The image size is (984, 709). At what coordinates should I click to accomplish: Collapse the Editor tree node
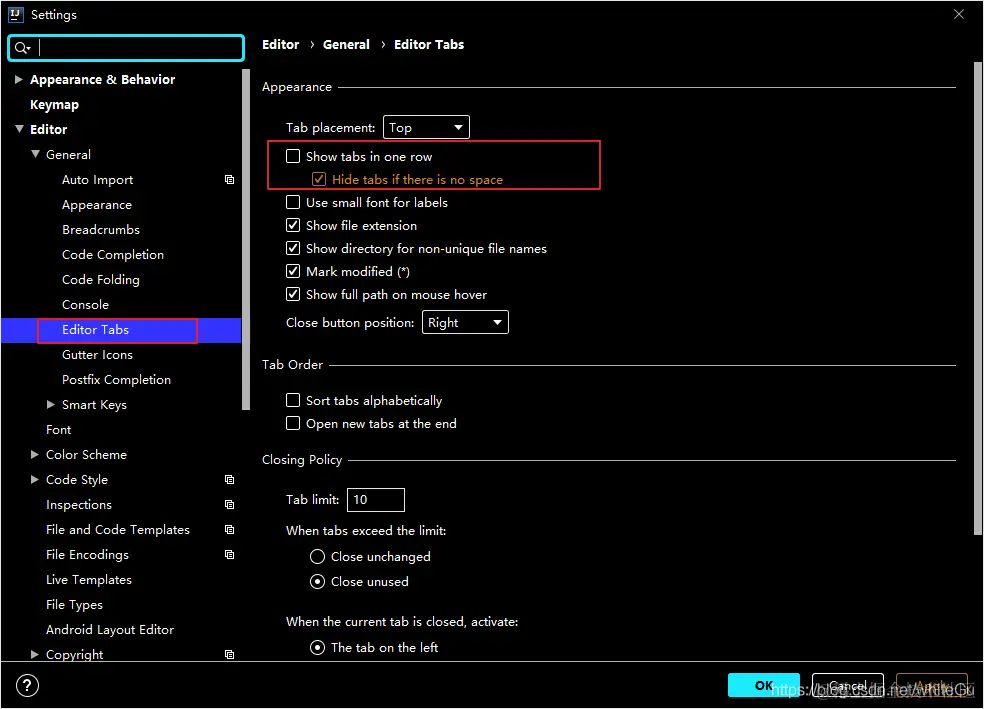[x=19, y=129]
